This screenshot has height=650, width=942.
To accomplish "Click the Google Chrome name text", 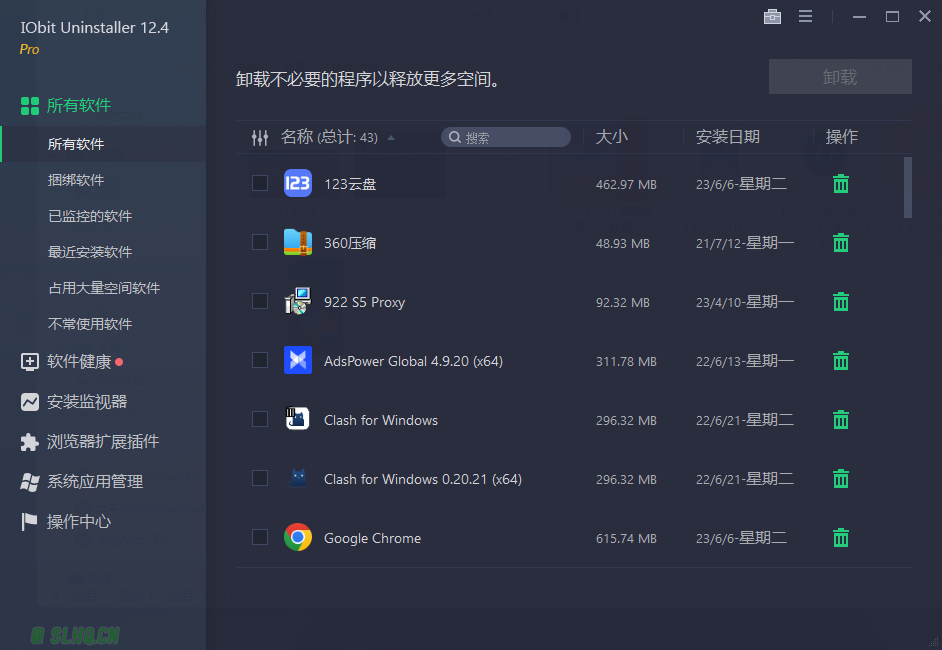I will (x=372, y=538).
